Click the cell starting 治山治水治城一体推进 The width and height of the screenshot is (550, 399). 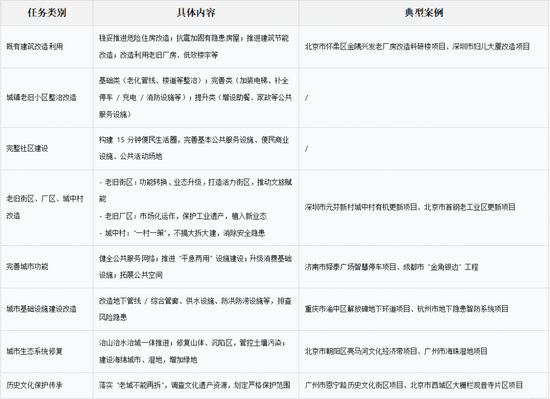tap(196, 351)
